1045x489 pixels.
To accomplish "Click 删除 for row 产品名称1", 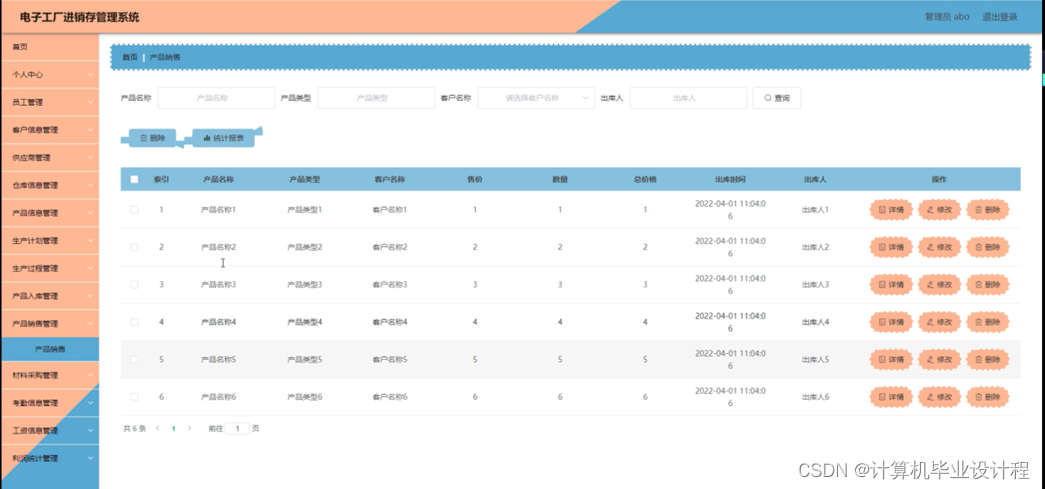I will pyautogui.click(x=988, y=209).
